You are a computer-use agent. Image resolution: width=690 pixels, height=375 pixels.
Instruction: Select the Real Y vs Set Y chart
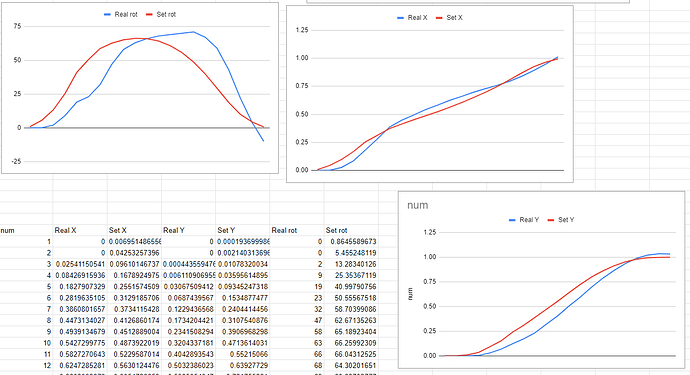tap(542, 280)
